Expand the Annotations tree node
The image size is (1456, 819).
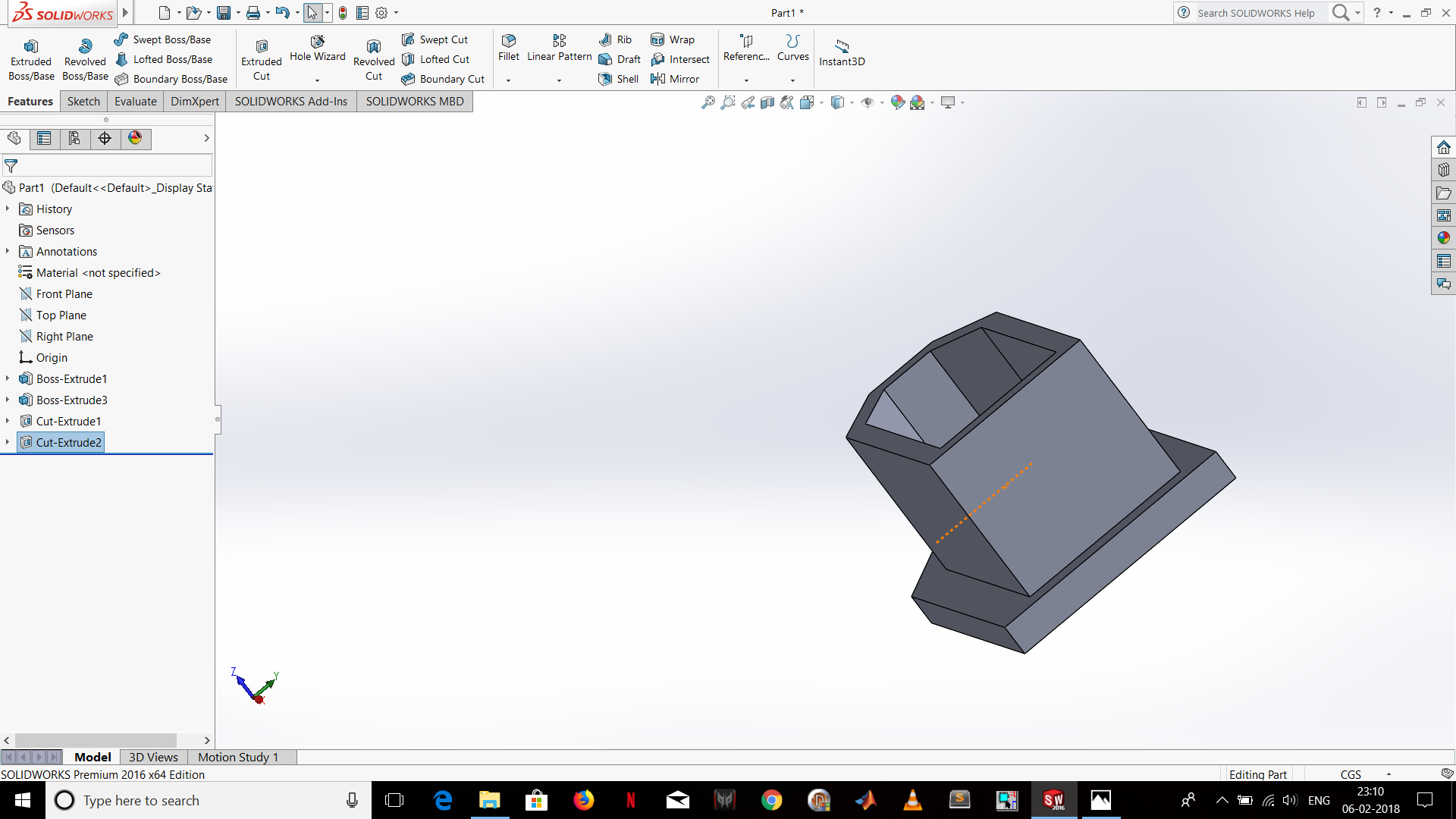pos(8,251)
